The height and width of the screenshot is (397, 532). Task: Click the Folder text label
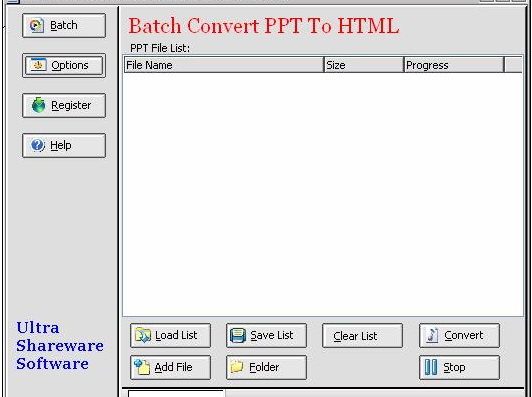pos(264,367)
